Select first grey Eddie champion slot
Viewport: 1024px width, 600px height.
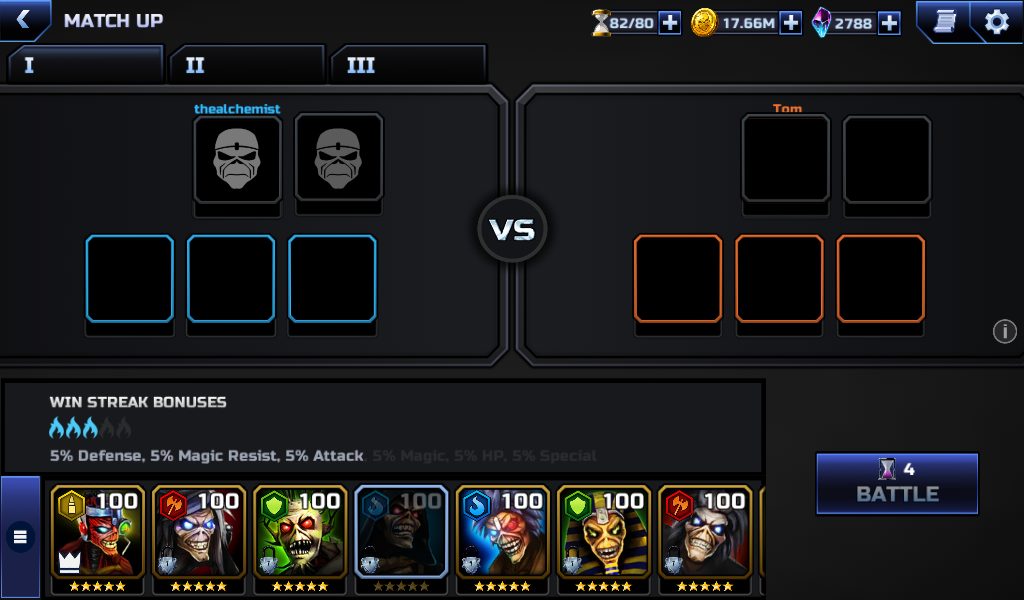[x=238, y=159]
